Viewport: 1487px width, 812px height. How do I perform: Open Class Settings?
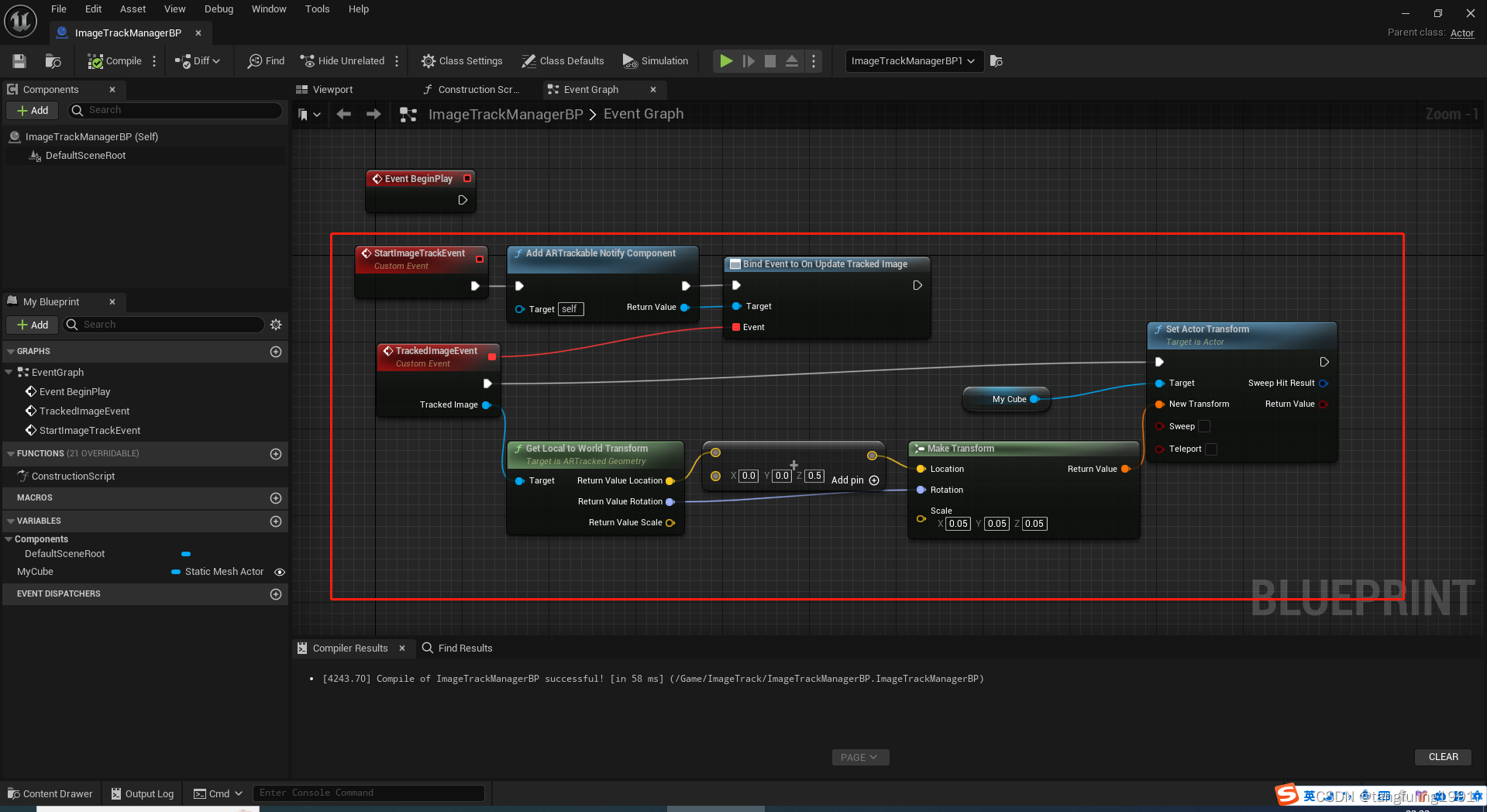tap(462, 61)
